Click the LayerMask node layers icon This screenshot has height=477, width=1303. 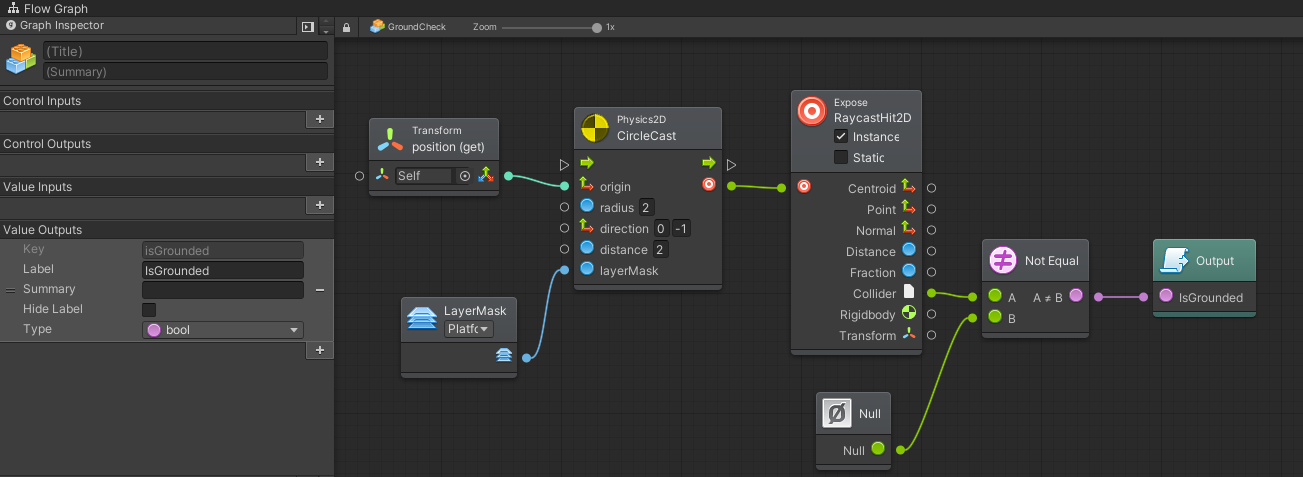[420, 317]
